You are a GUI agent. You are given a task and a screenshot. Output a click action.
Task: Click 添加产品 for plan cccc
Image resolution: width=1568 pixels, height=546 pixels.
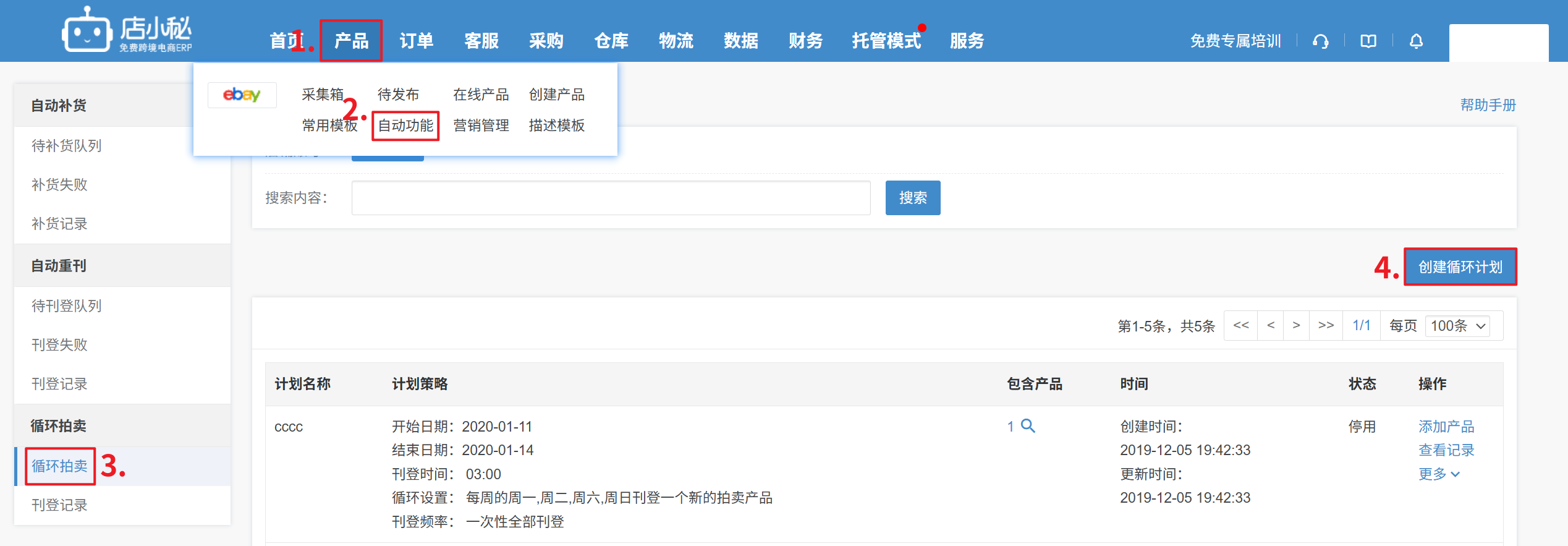[1446, 427]
